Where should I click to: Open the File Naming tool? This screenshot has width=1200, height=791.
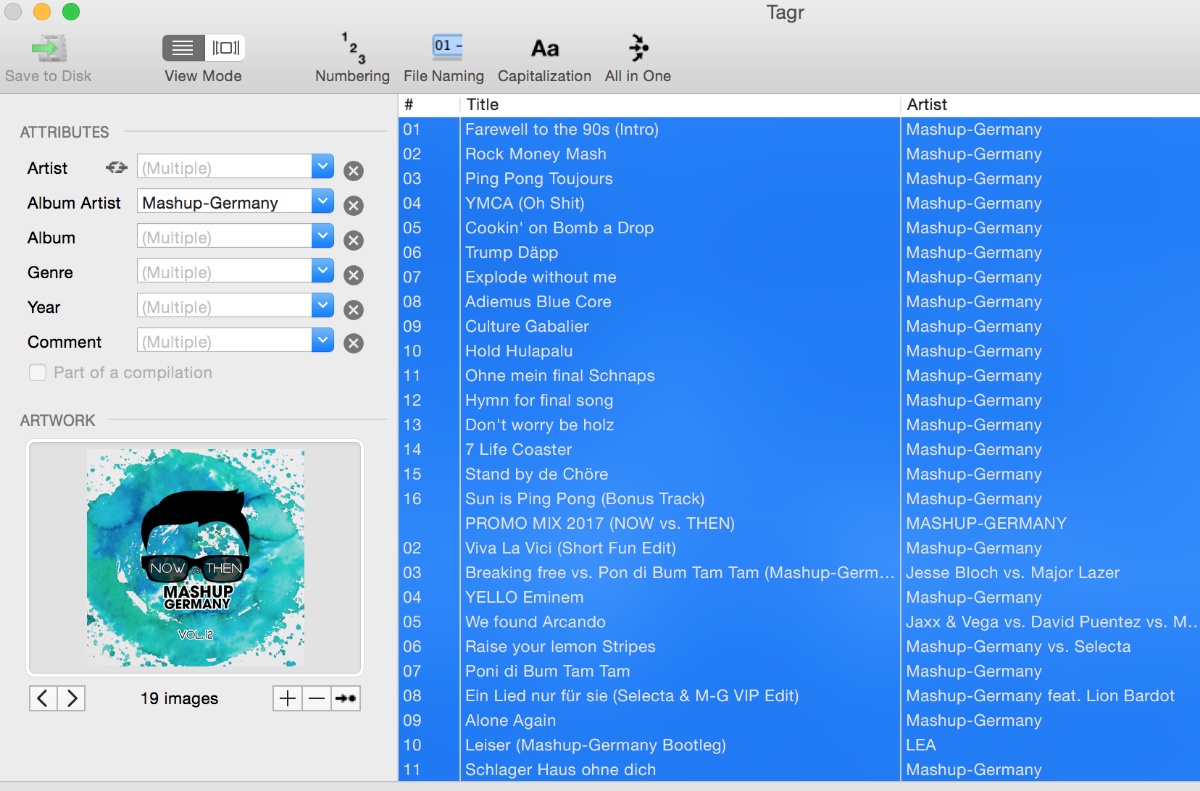443,47
